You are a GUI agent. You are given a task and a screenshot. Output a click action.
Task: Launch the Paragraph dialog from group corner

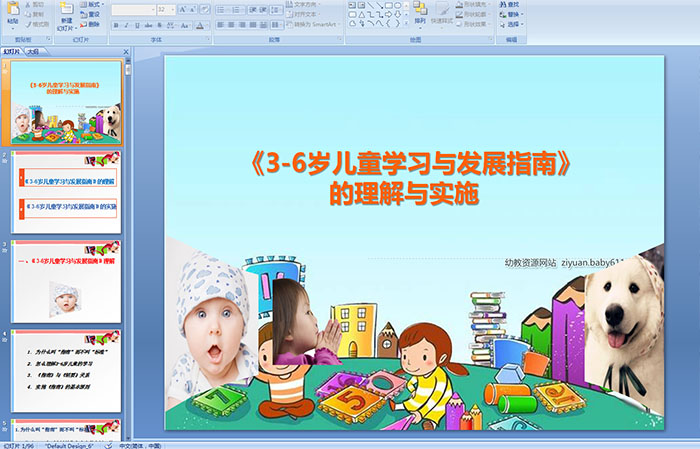(x=341, y=40)
